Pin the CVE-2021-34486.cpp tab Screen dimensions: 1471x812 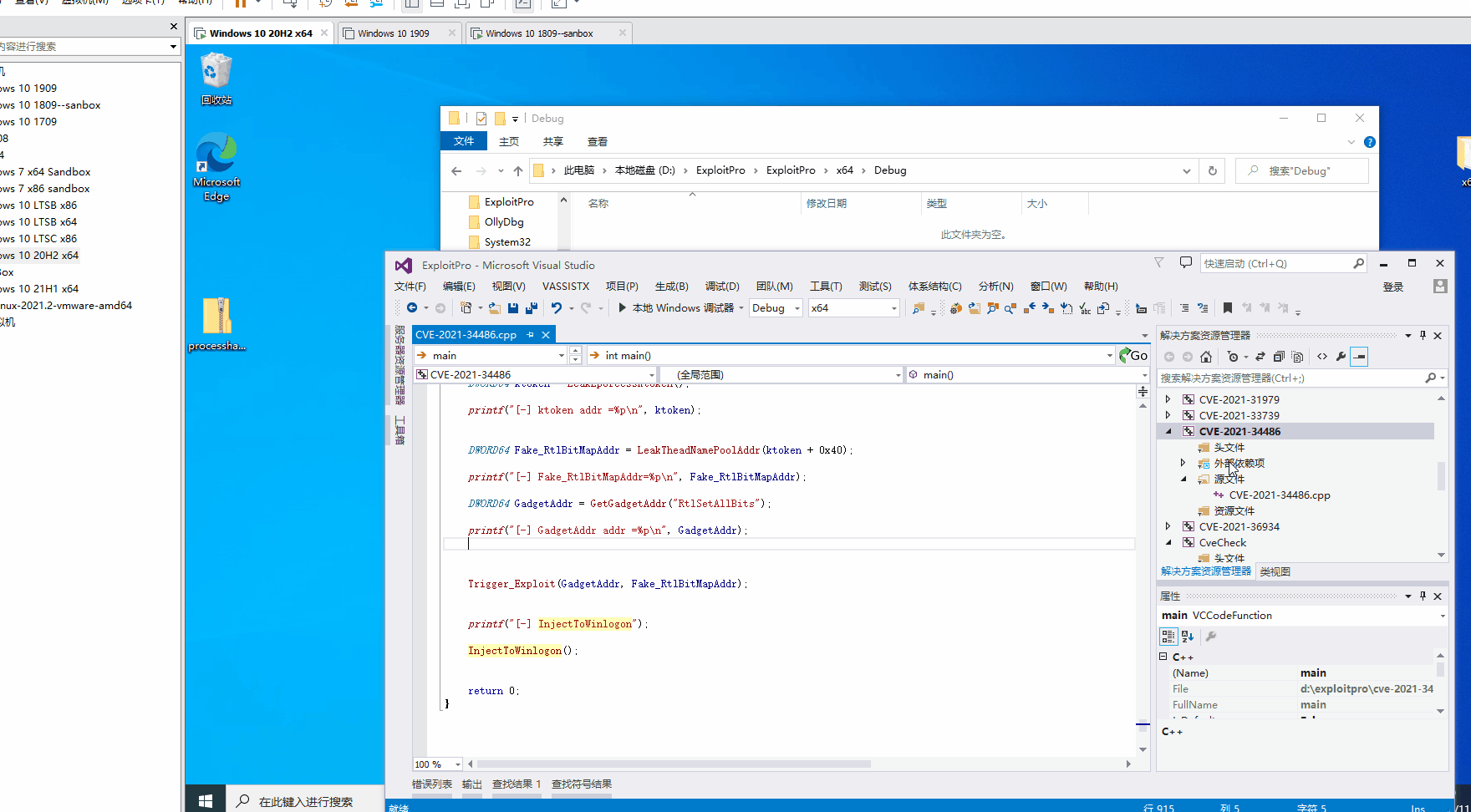(x=530, y=335)
